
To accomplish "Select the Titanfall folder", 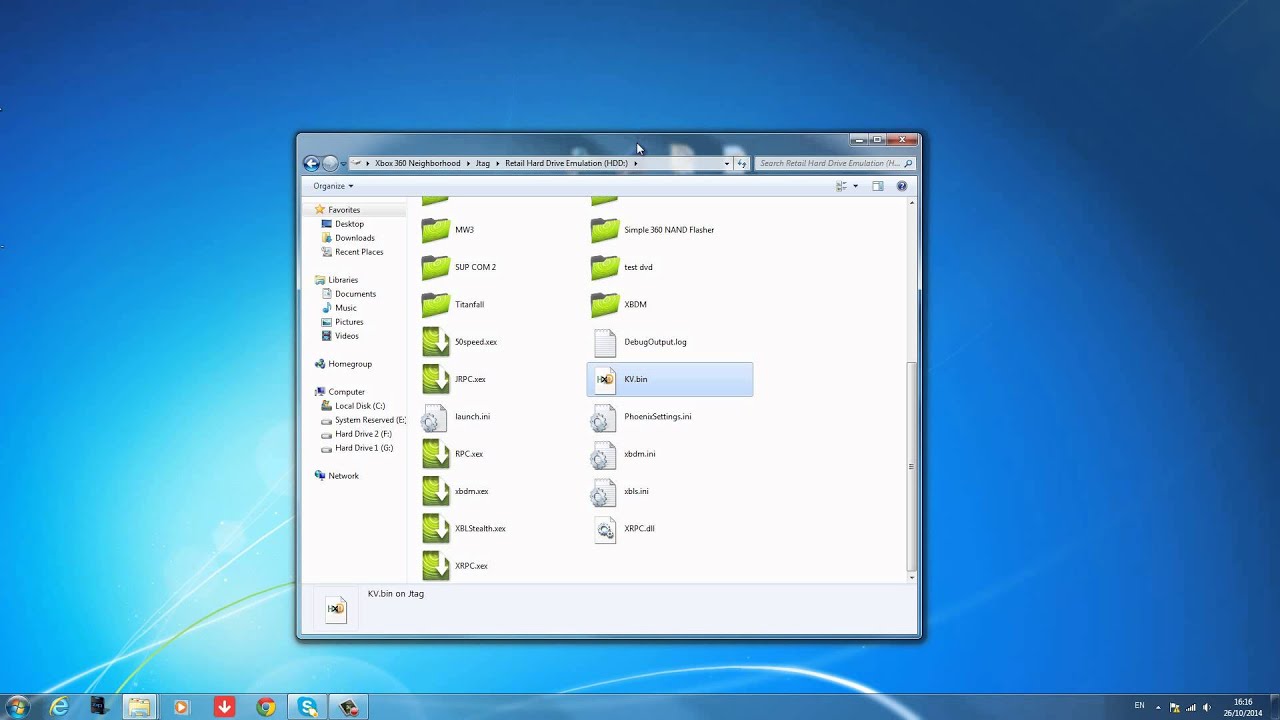I will pos(452,304).
